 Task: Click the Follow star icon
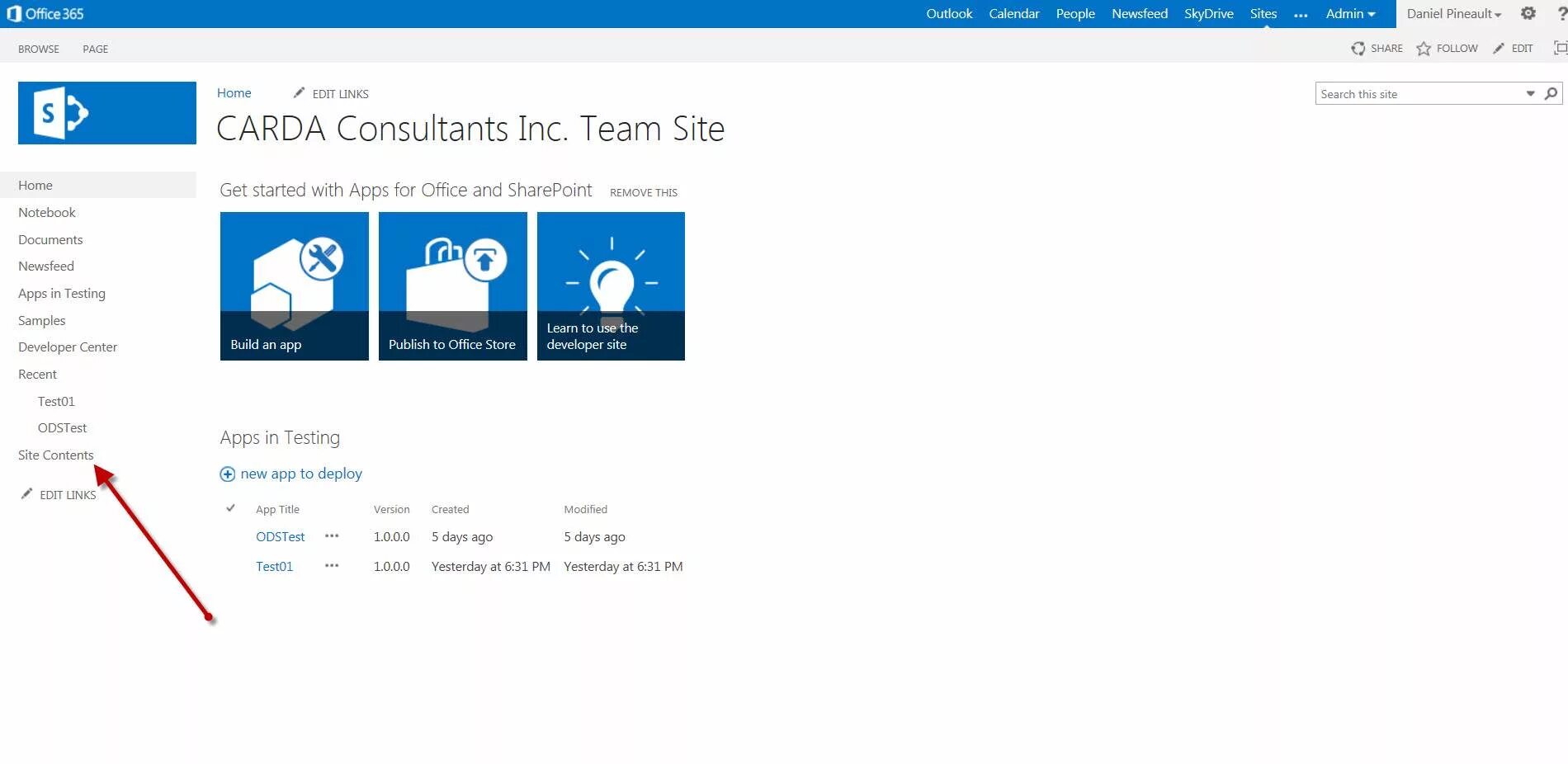1424,49
